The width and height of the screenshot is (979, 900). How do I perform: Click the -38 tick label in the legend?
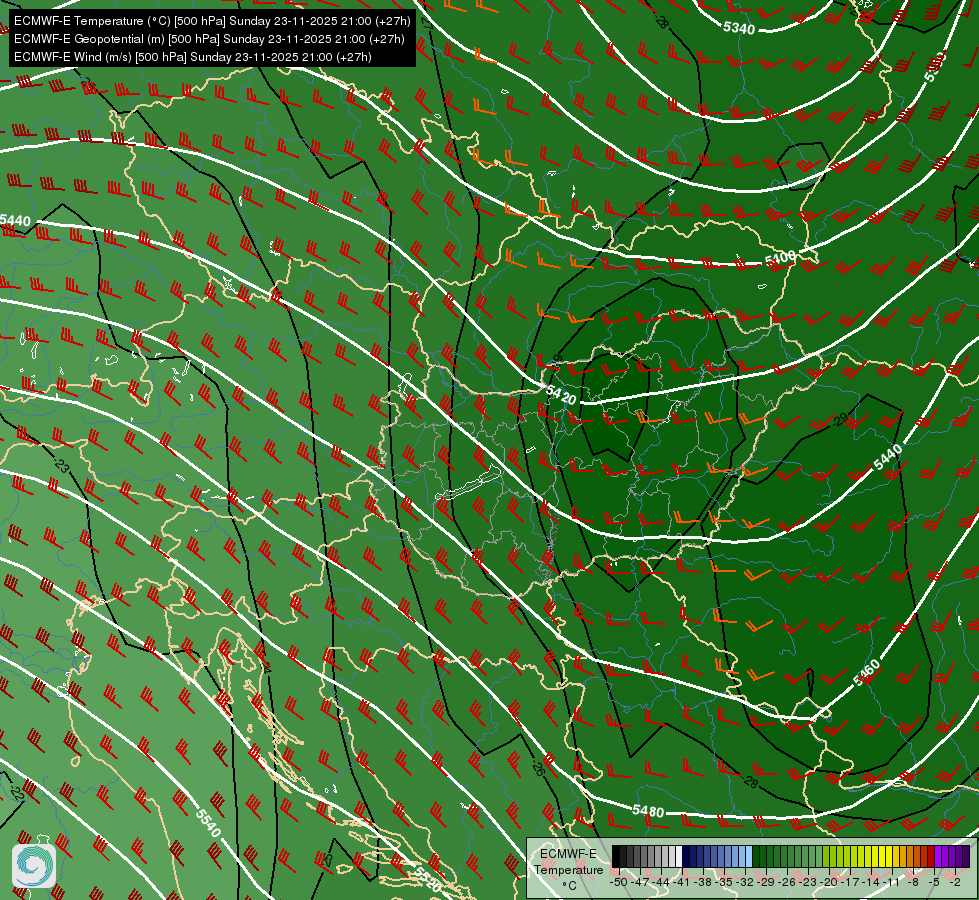pyautogui.click(x=703, y=883)
